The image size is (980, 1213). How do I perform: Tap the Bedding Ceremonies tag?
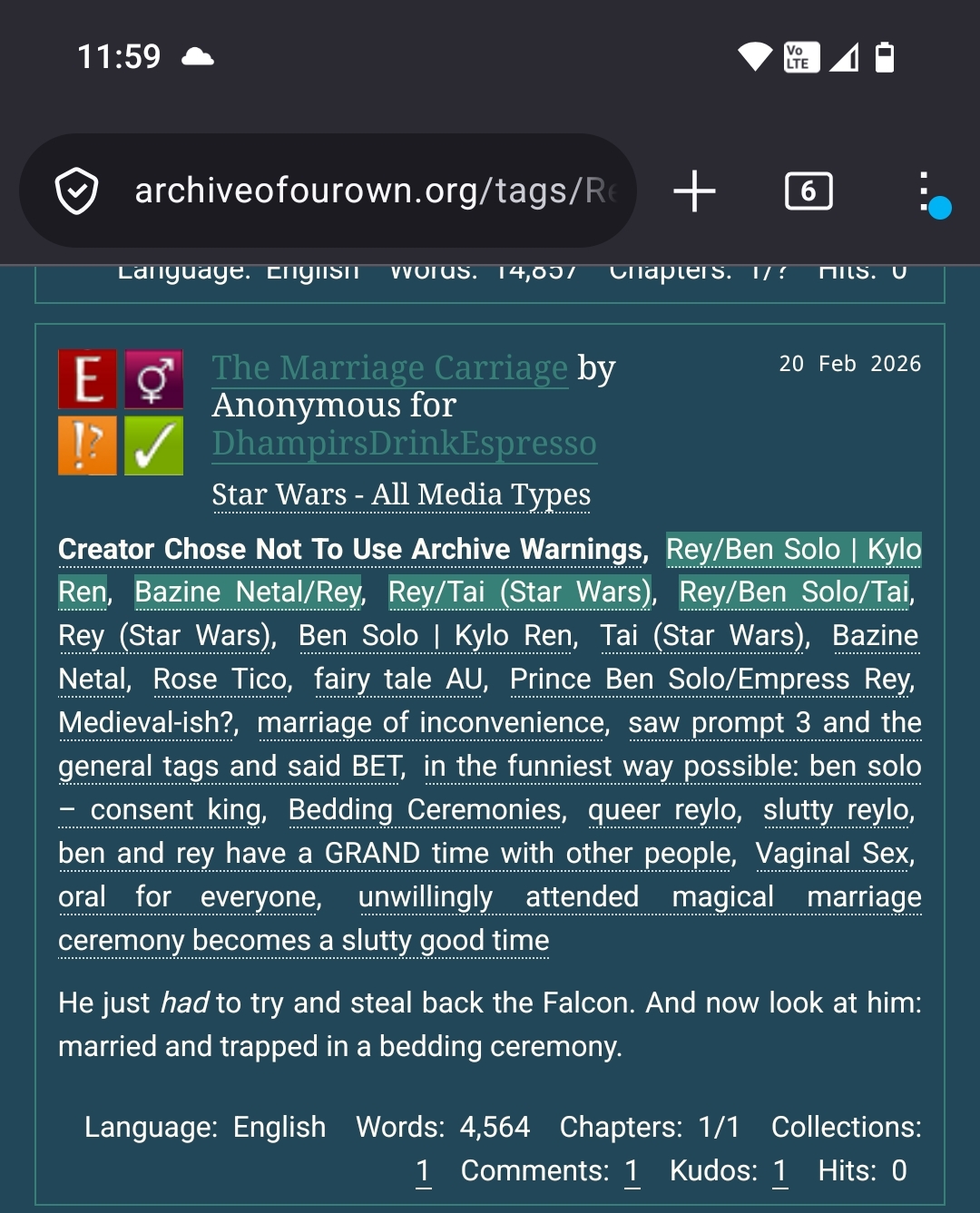pos(426,810)
